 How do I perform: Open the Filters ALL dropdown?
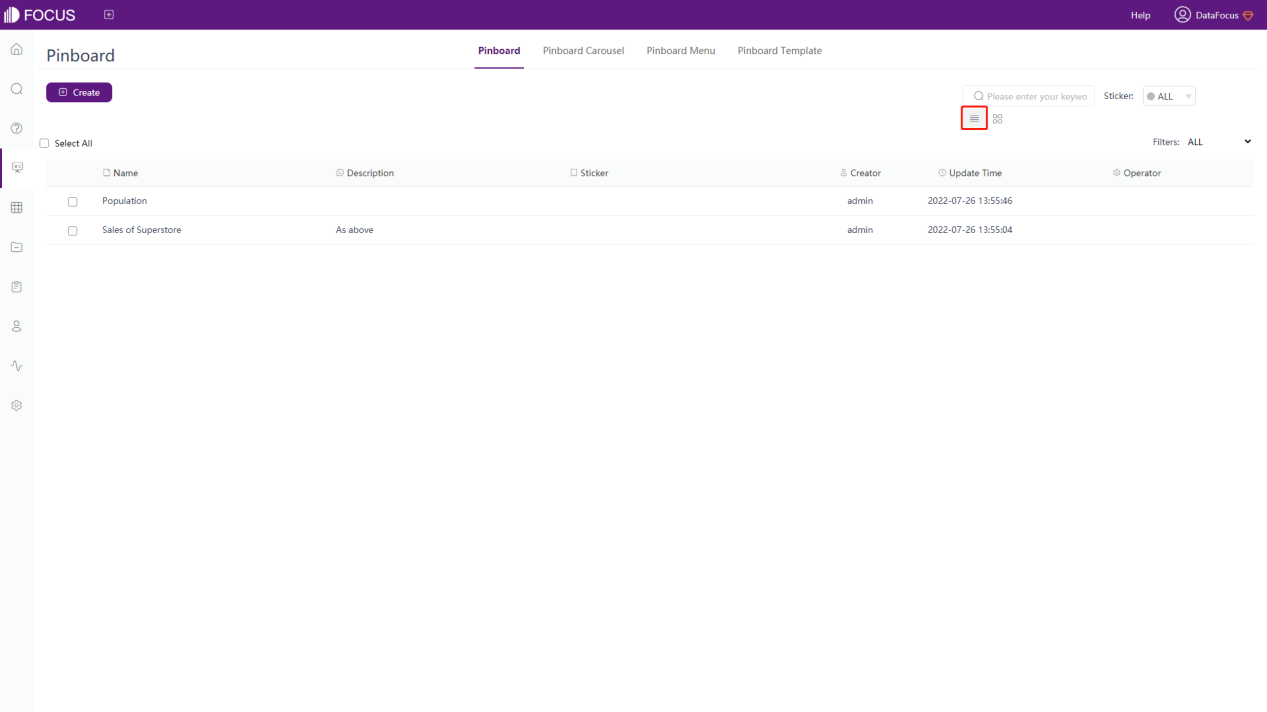pos(1219,142)
